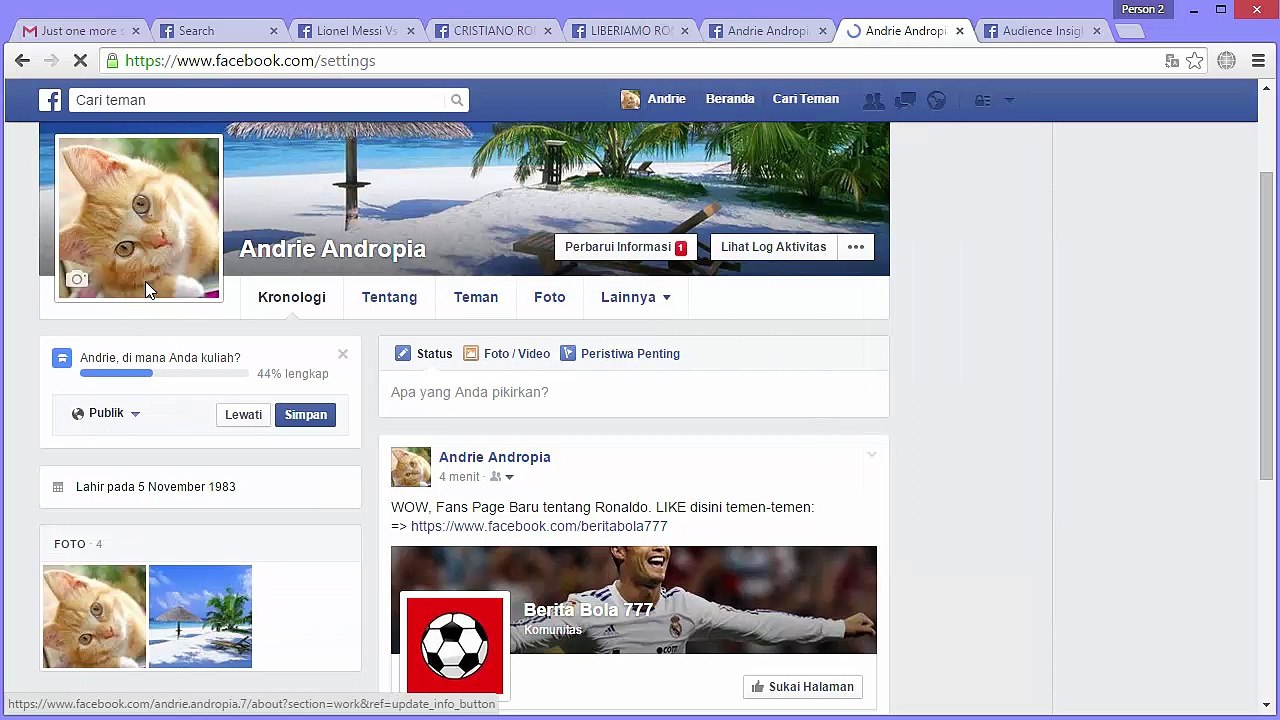1280x720 pixels.
Task: Click camera icon on profile picture
Action: click(x=77, y=279)
